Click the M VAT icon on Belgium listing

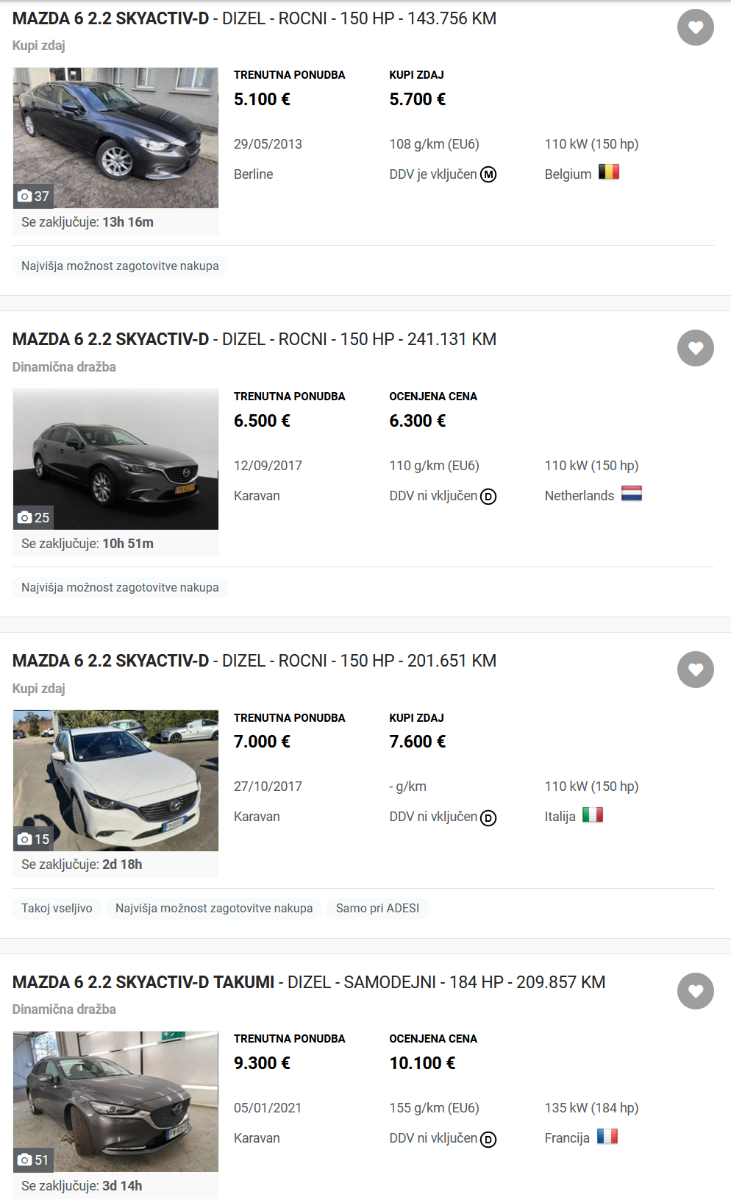tap(488, 175)
